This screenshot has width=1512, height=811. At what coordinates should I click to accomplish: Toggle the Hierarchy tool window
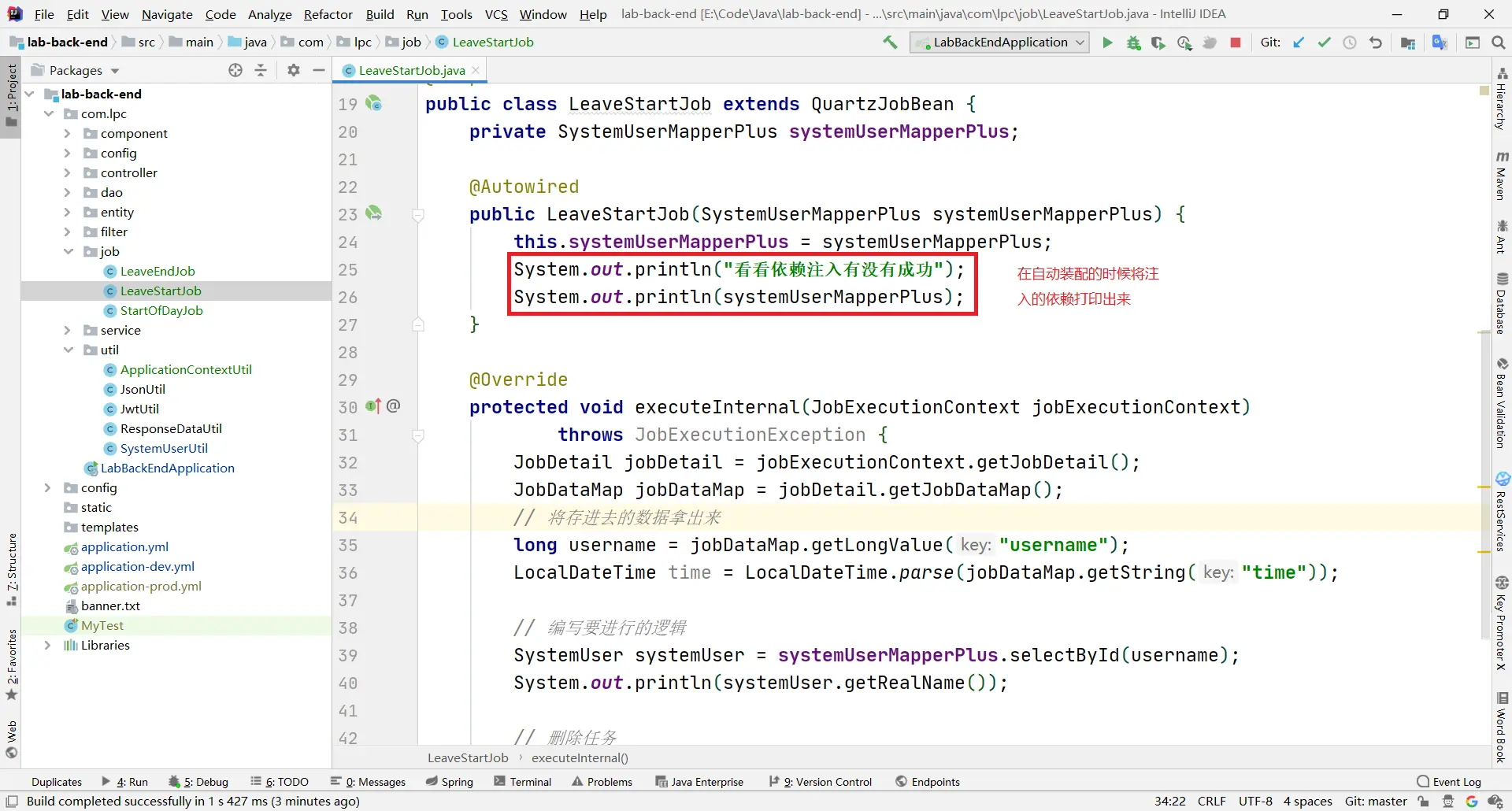pyautogui.click(x=1502, y=98)
